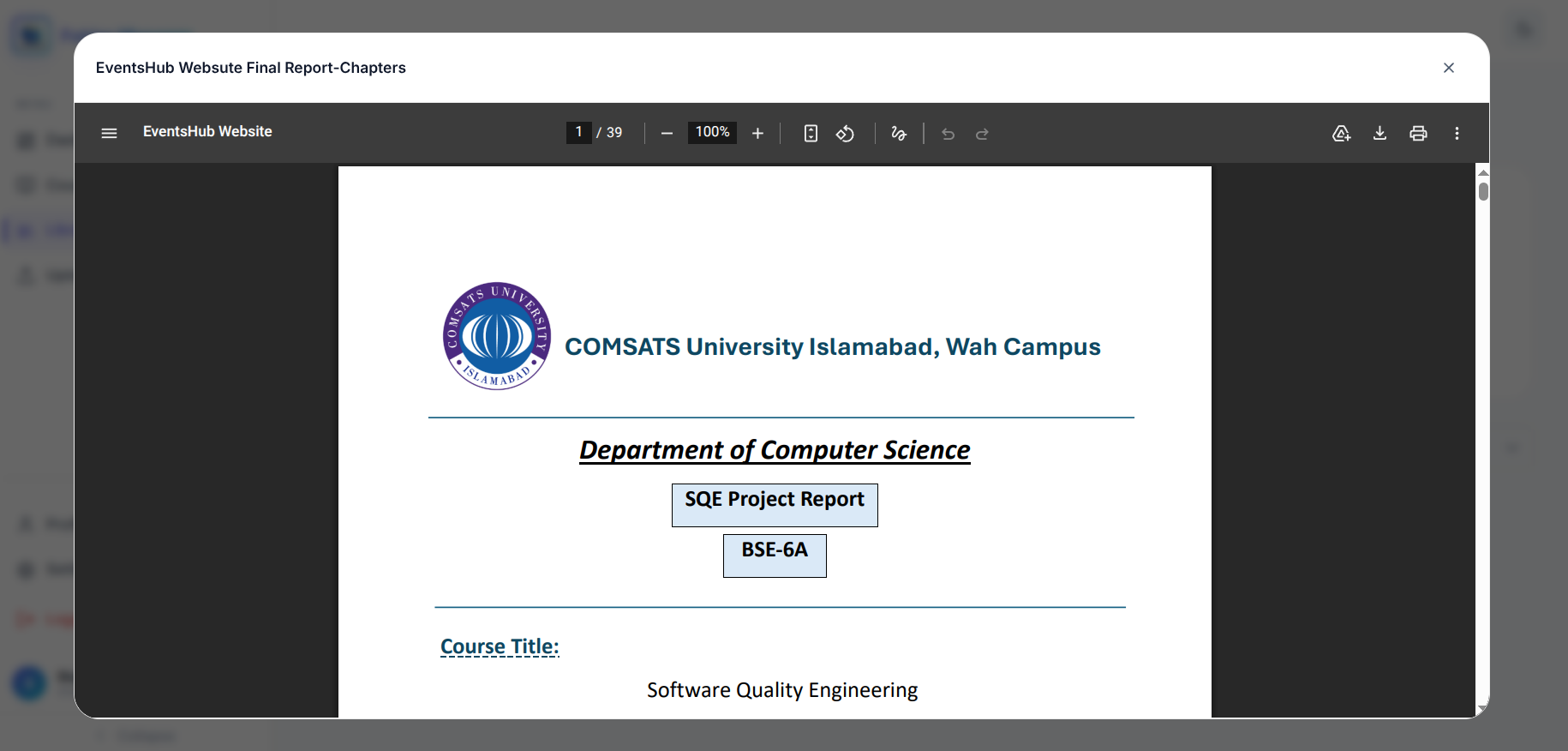Click the page number input field
Image resolution: width=1568 pixels, height=751 pixels.
578,132
